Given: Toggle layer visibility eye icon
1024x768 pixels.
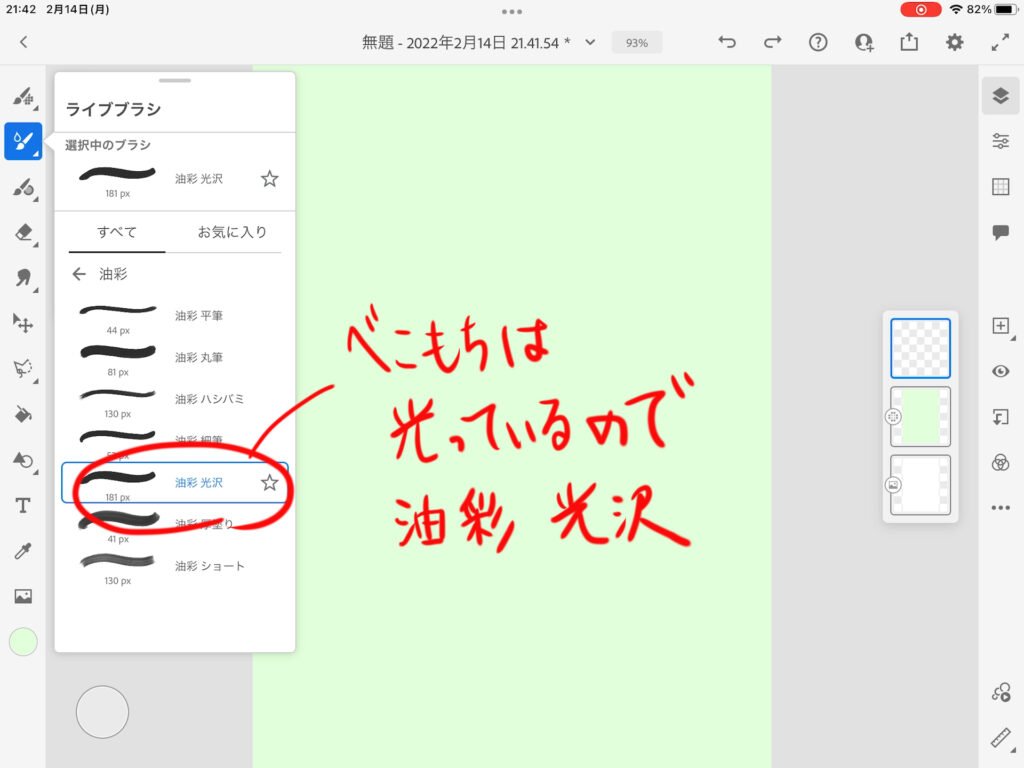Looking at the screenshot, I should tap(1000, 371).
